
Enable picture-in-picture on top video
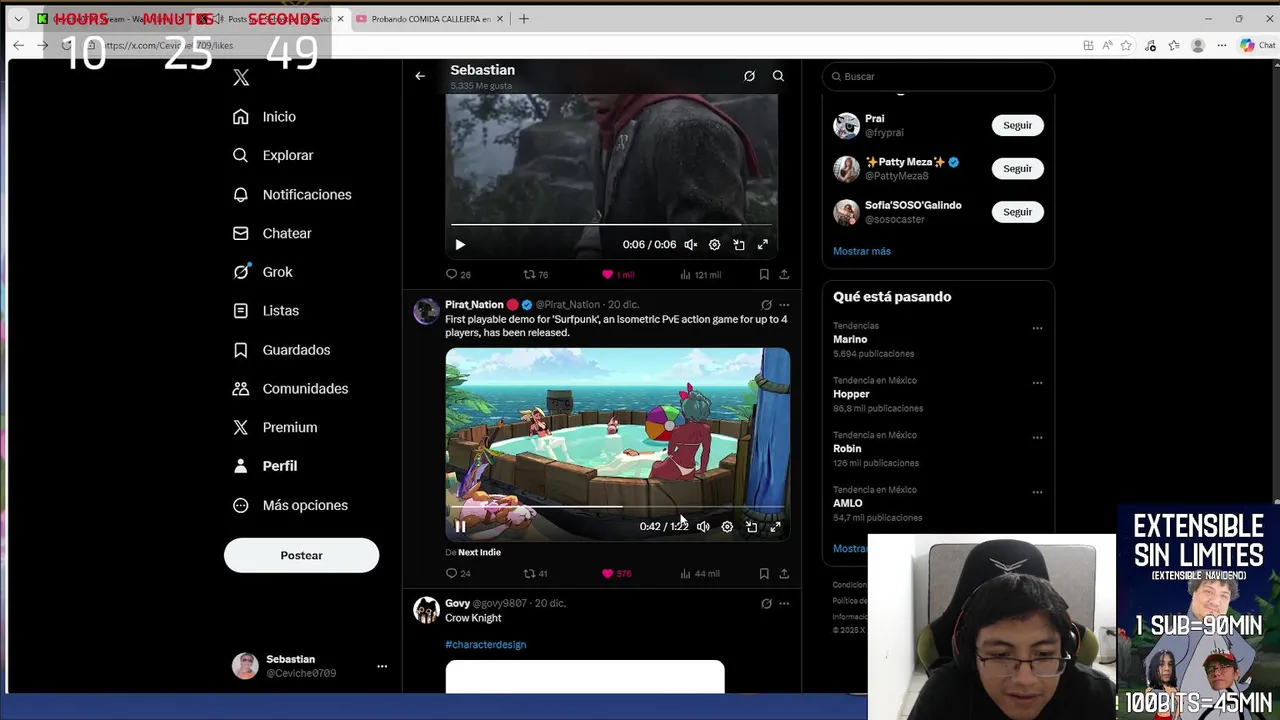pos(739,244)
